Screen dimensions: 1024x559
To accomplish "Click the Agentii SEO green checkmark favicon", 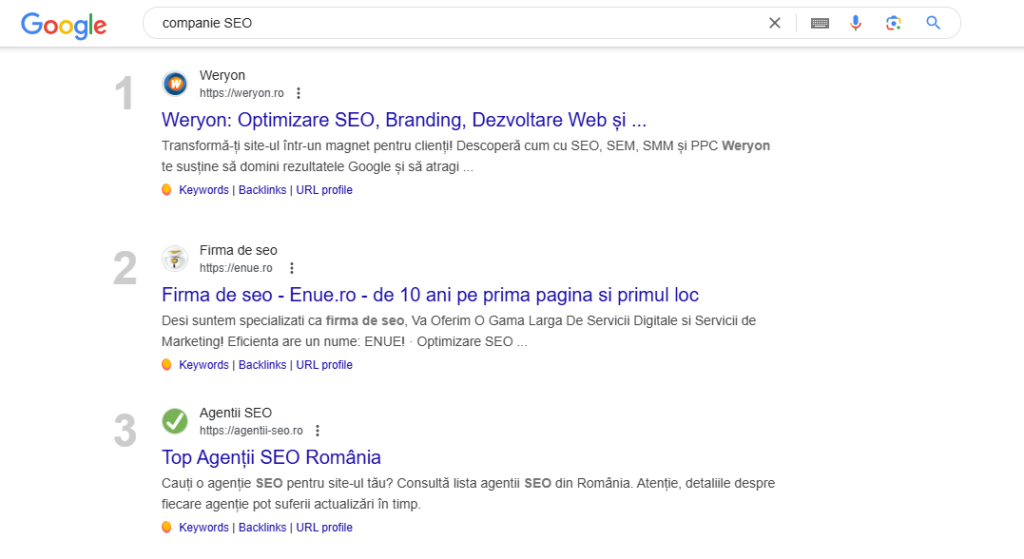I will click(175, 421).
